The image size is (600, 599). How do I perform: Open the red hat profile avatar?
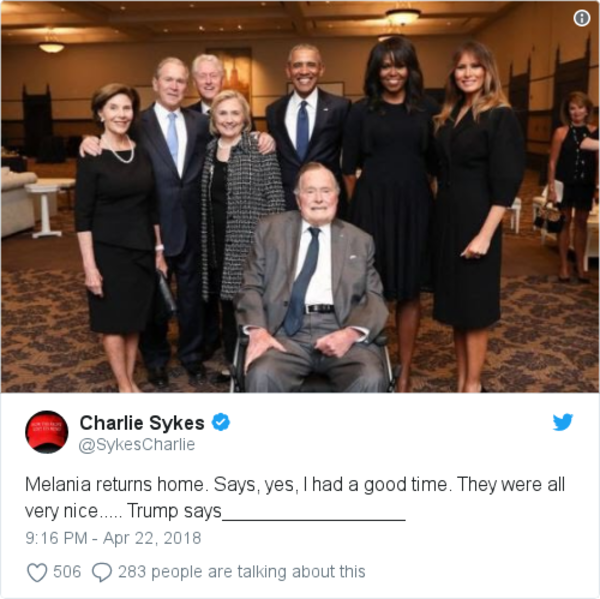click(x=47, y=432)
